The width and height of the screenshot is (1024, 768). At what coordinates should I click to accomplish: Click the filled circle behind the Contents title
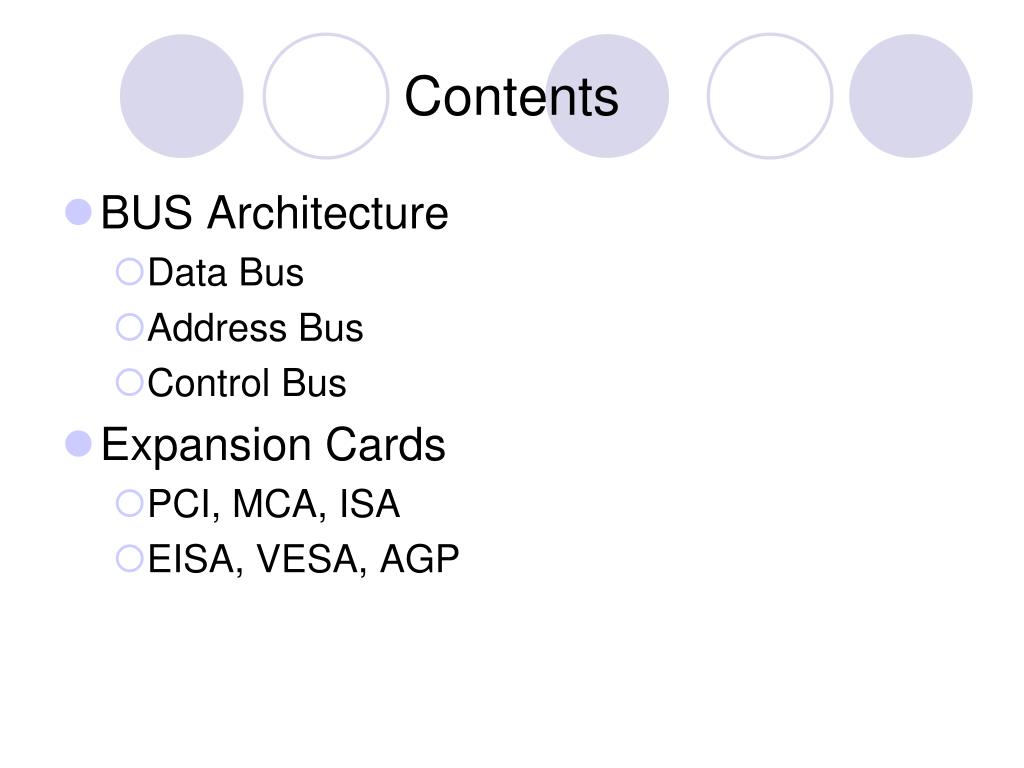click(607, 96)
